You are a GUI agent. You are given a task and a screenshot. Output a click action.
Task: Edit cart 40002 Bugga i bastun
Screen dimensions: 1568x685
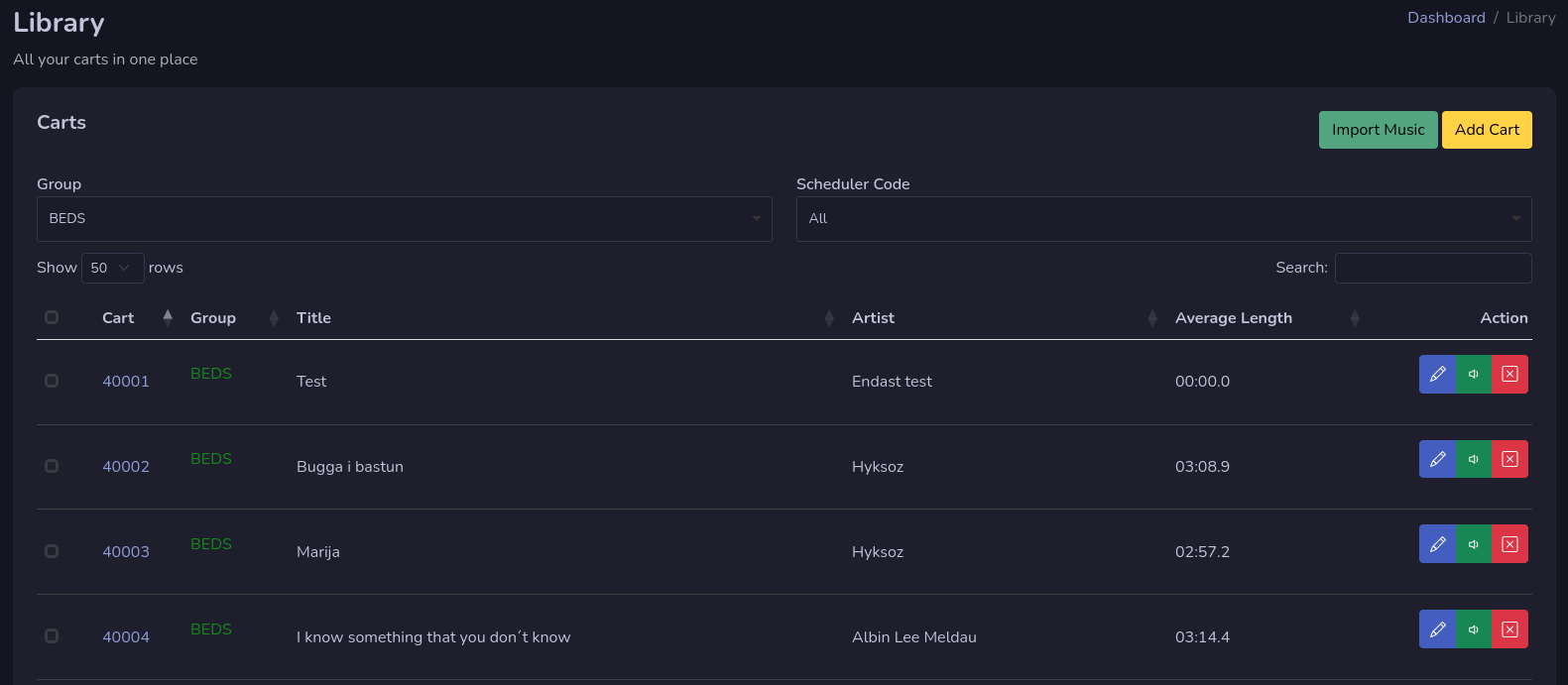click(x=1437, y=459)
